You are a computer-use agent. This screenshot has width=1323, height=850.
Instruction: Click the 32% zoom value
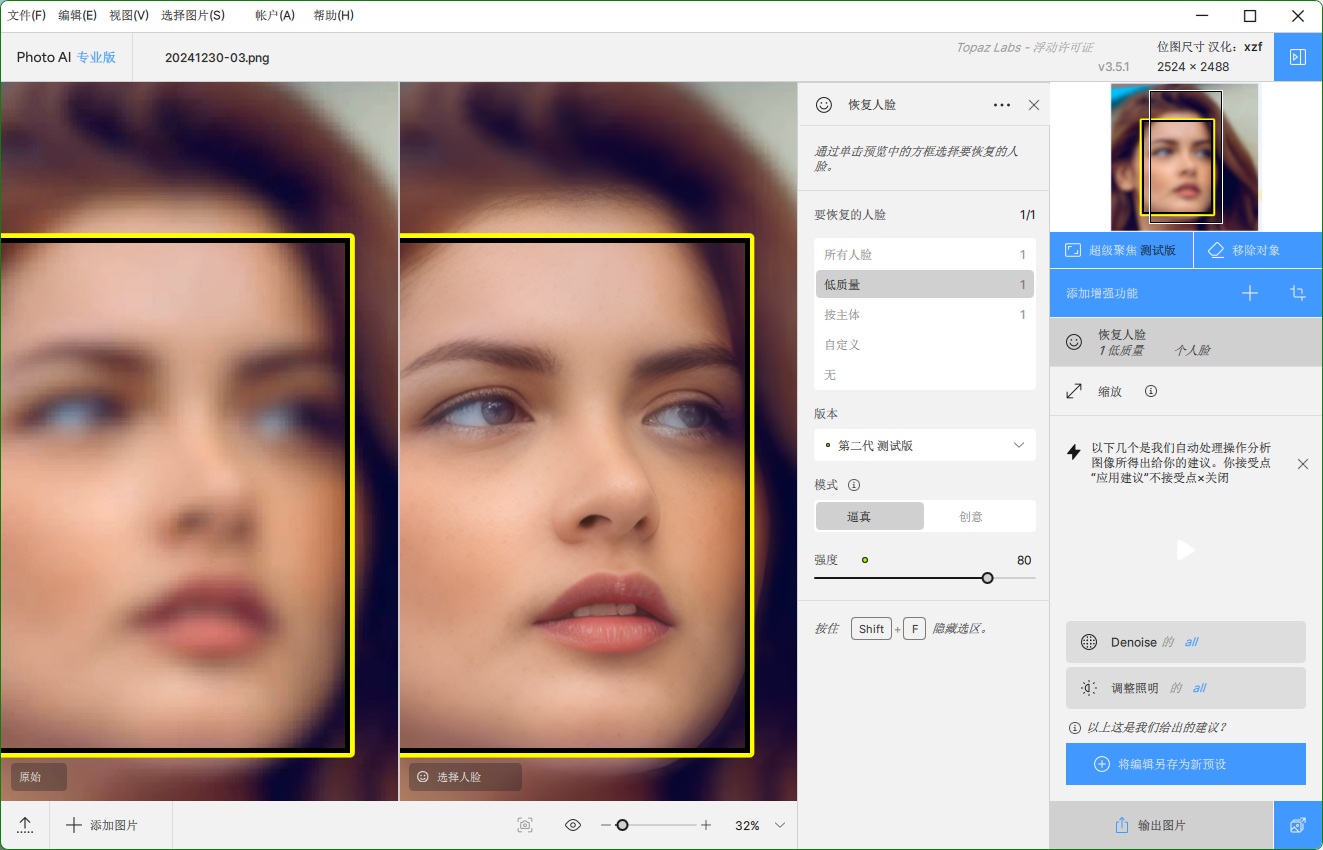pyautogui.click(x=747, y=826)
